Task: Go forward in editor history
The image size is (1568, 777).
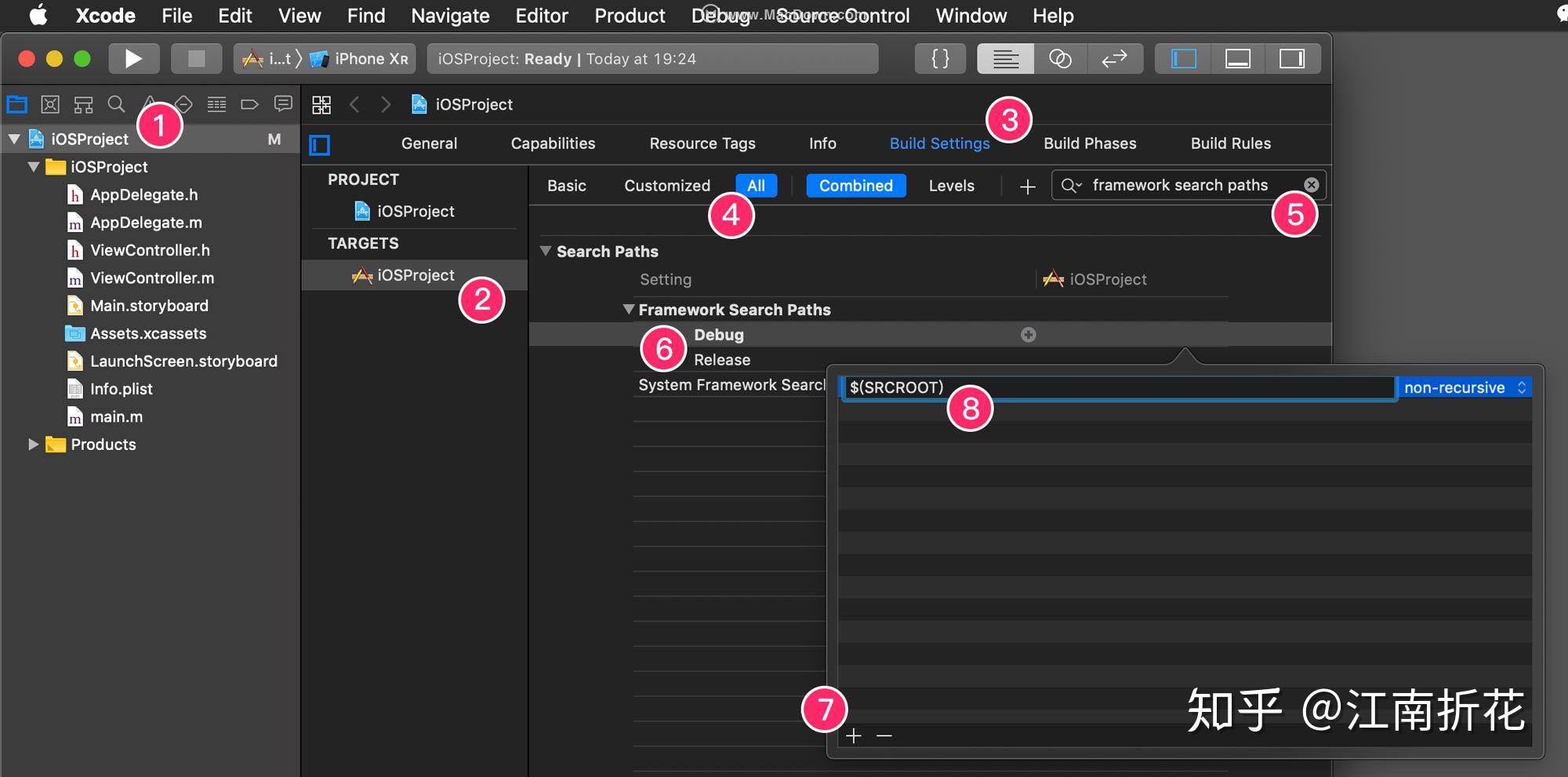Action: pos(386,104)
